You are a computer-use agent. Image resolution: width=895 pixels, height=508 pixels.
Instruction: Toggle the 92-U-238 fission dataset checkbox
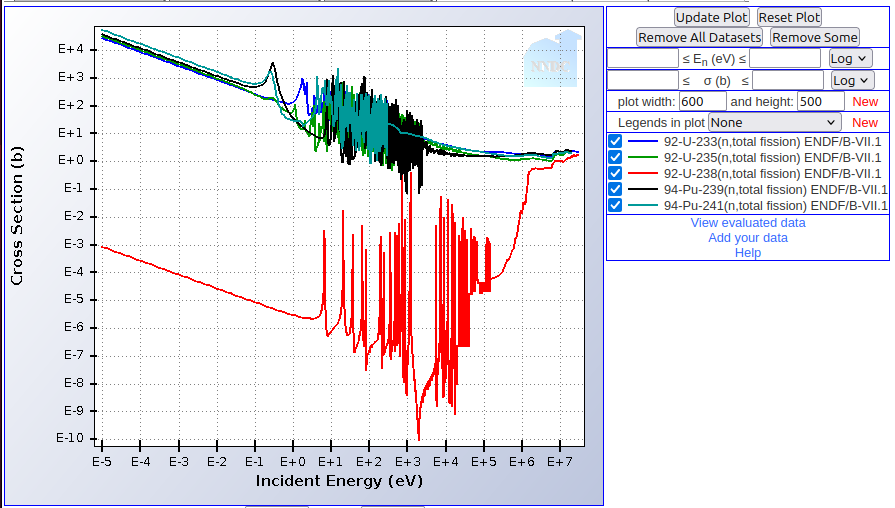tap(615, 174)
